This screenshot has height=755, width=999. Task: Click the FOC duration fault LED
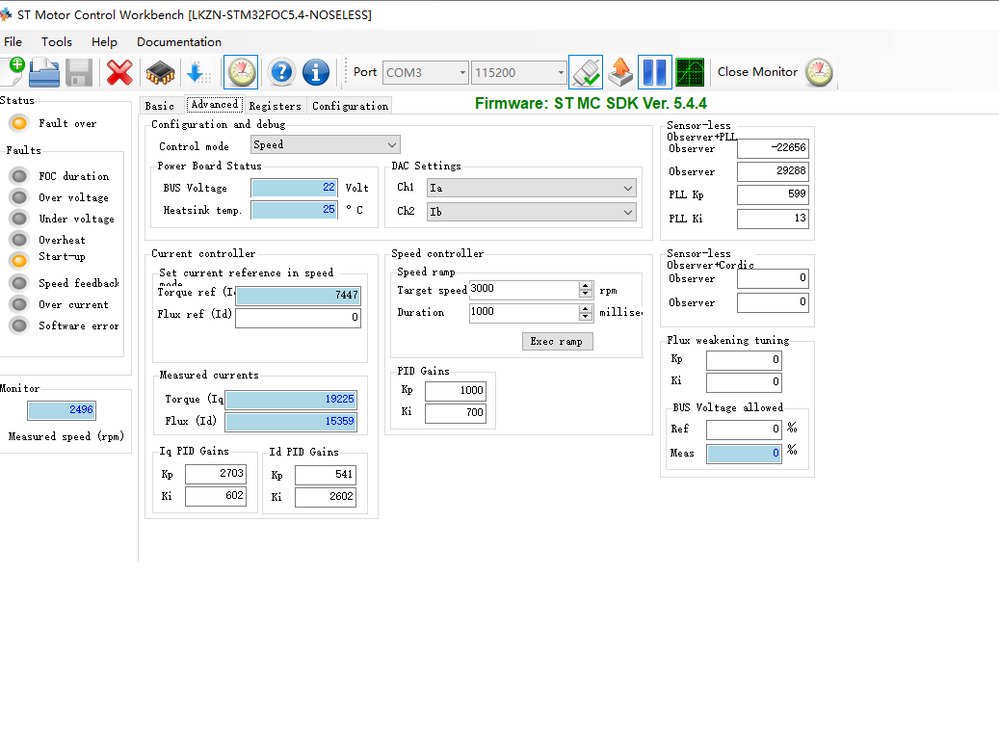(19, 176)
